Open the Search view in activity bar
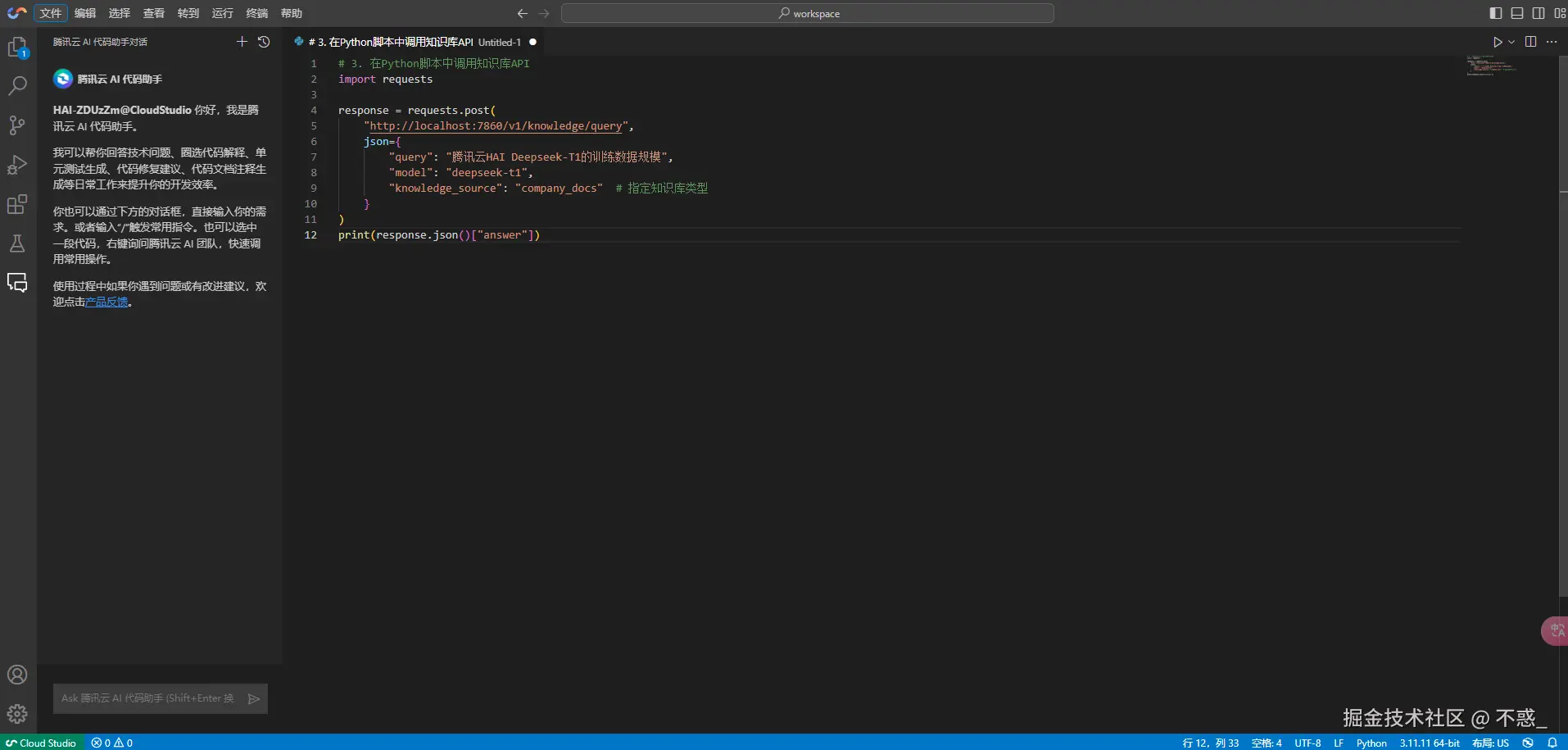1568x750 pixels. (17, 85)
